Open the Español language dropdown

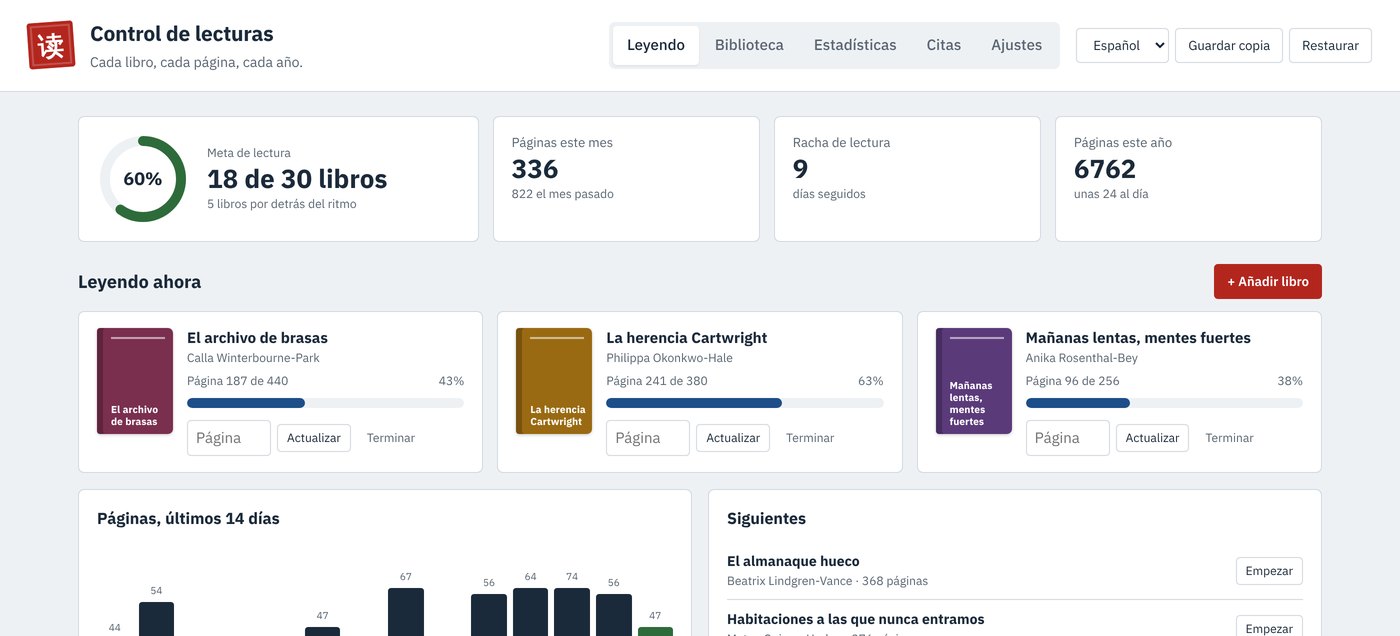click(1122, 45)
